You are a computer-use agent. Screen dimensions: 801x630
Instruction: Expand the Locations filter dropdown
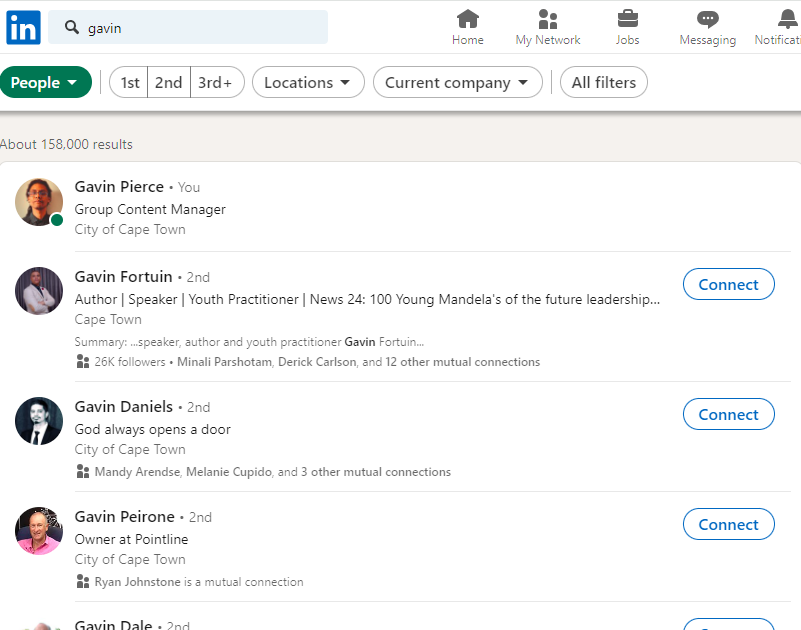[x=308, y=82]
